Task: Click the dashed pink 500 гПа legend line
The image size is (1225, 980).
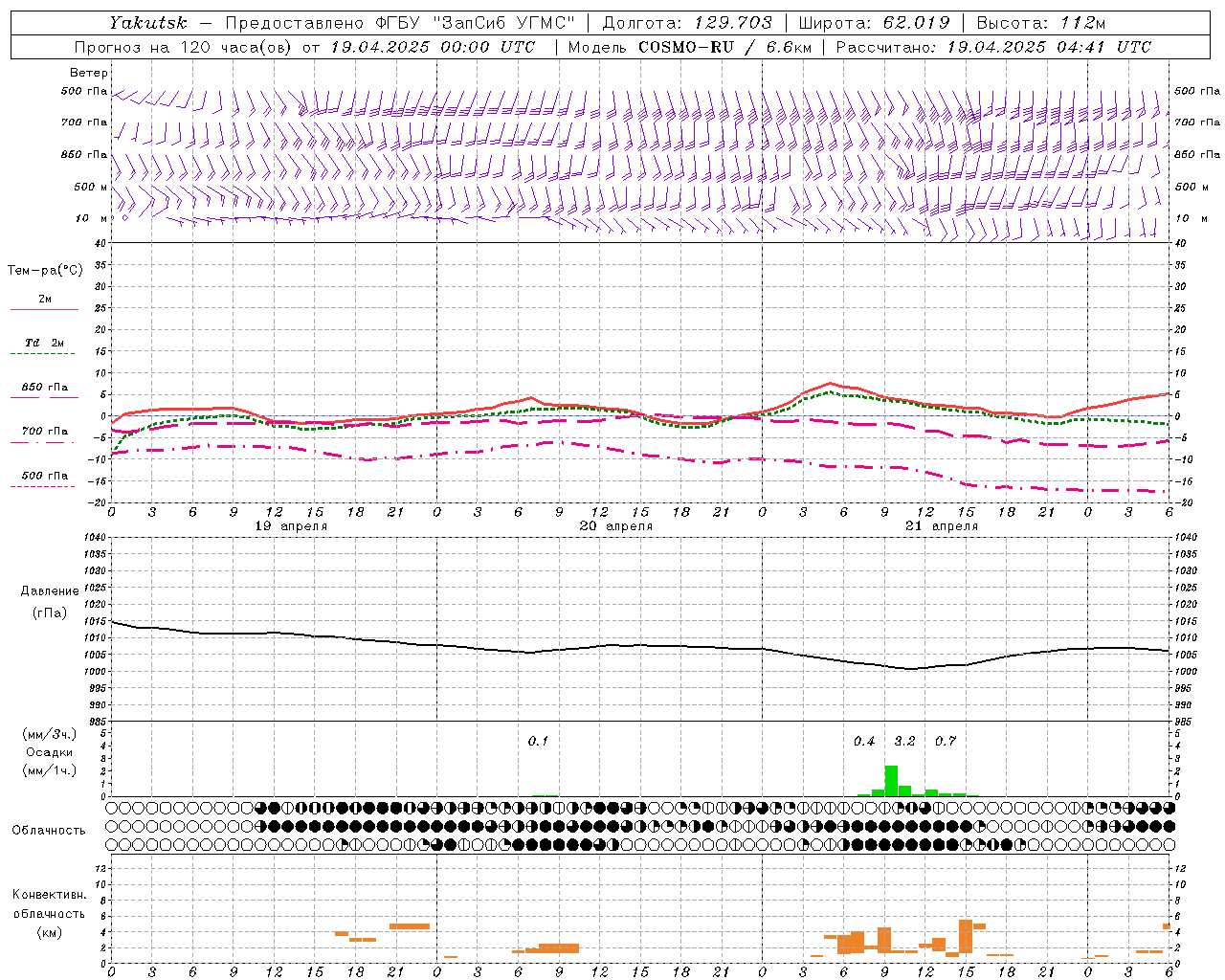Action: pyautogui.click(x=42, y=486)
